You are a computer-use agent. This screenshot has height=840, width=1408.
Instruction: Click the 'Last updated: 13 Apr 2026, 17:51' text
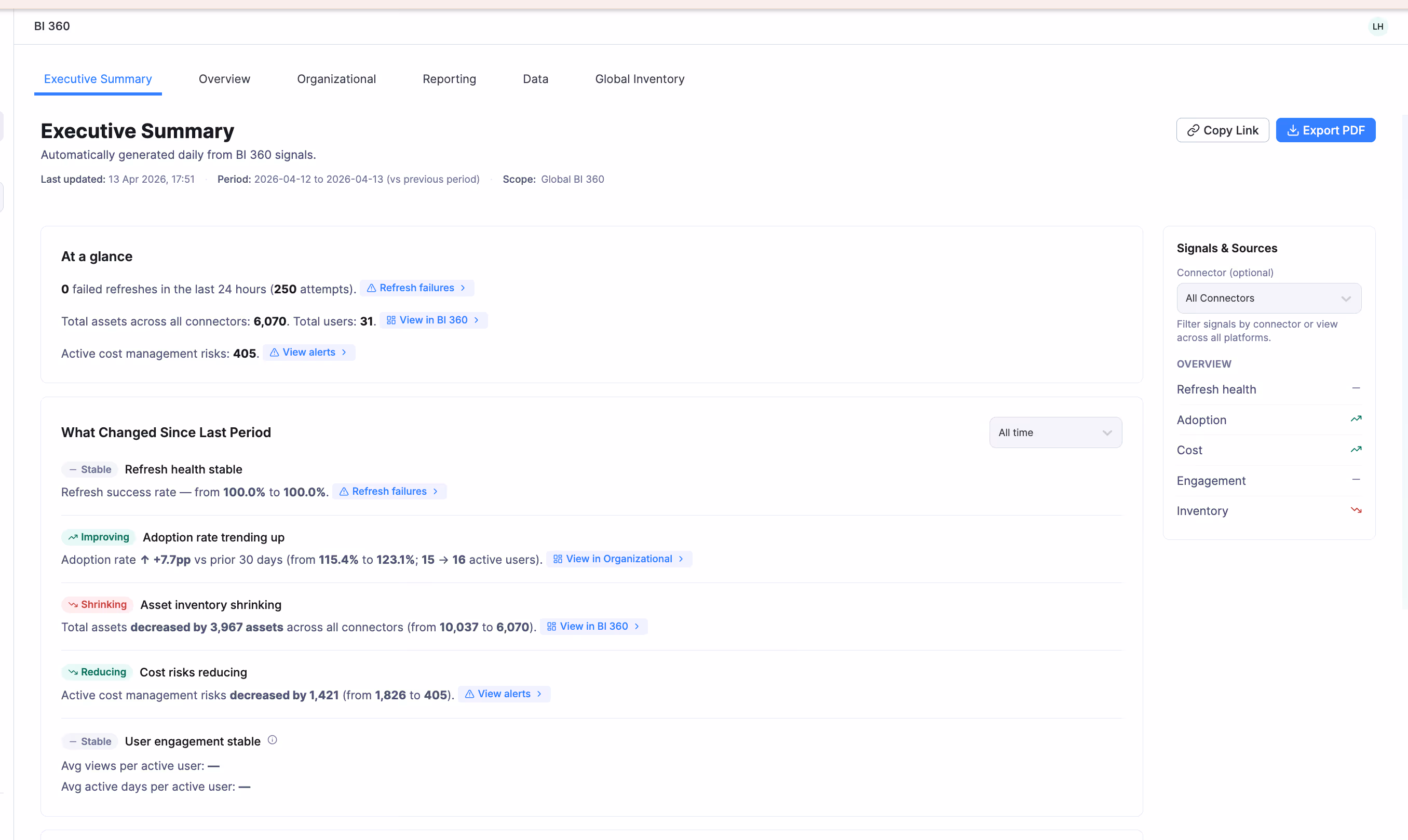pos(118,180)
